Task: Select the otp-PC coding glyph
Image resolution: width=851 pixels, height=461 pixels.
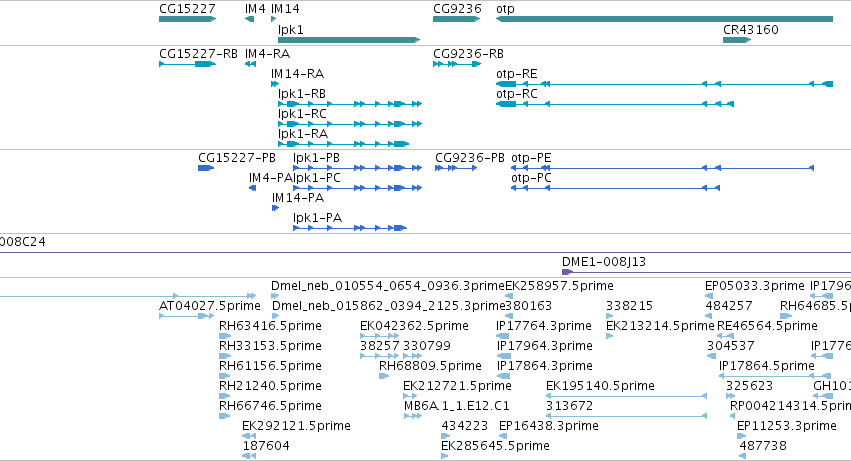Action: (x=615, y=188)
